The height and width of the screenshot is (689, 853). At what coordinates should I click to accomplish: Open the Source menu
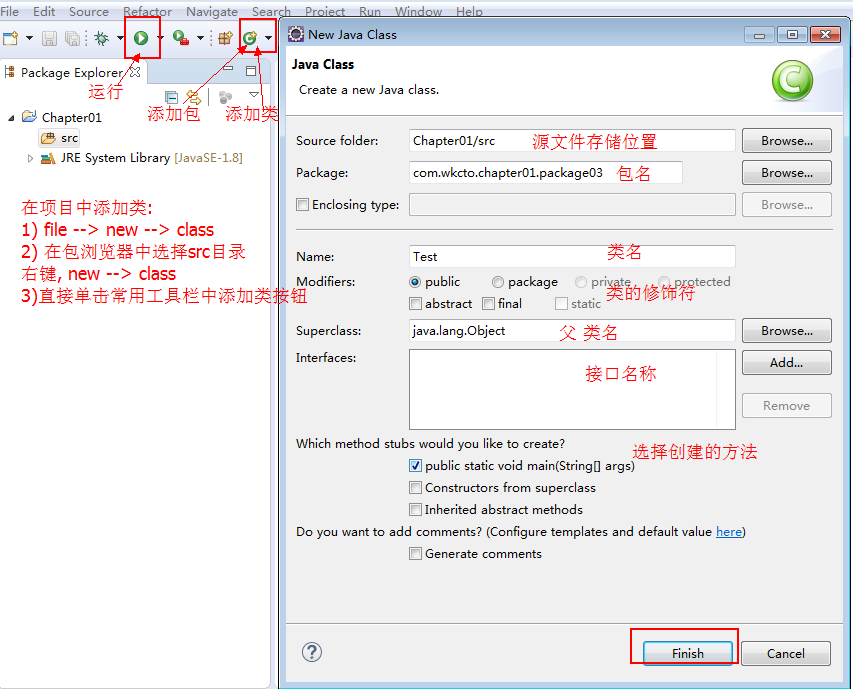coord(89,11)
